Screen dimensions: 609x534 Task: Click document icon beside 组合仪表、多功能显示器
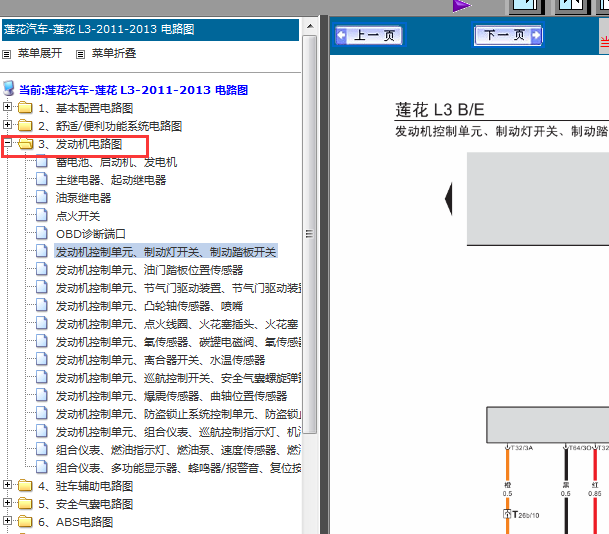(42, 467)
